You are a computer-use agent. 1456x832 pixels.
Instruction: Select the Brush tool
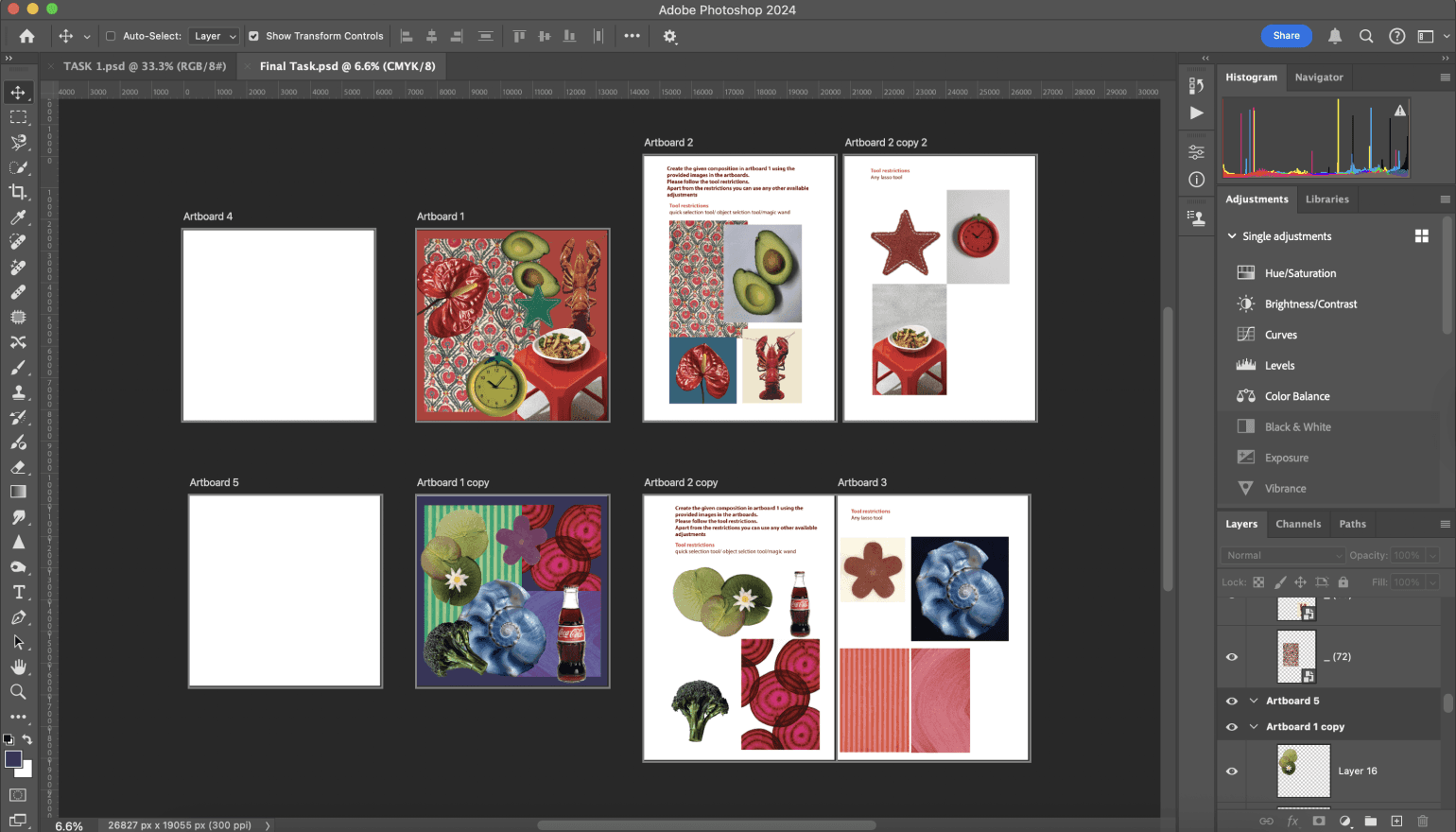click(18, 367)
